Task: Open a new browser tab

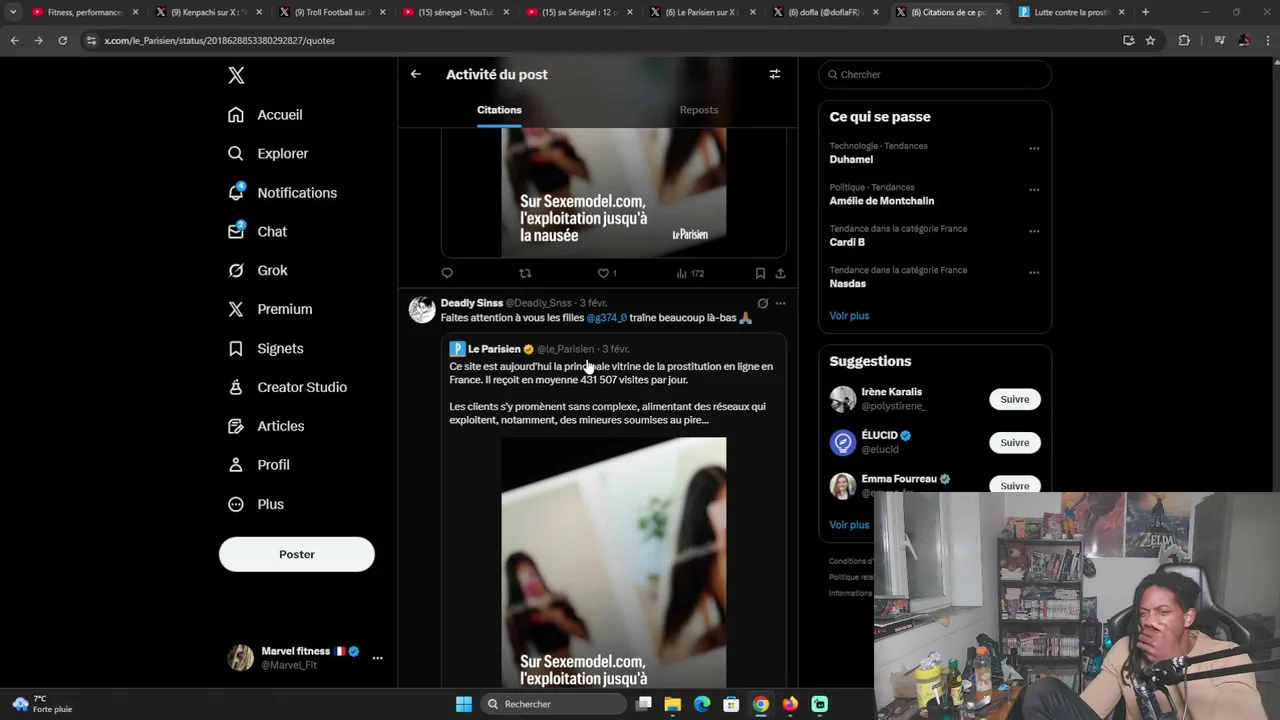Action: point(1145,12)
